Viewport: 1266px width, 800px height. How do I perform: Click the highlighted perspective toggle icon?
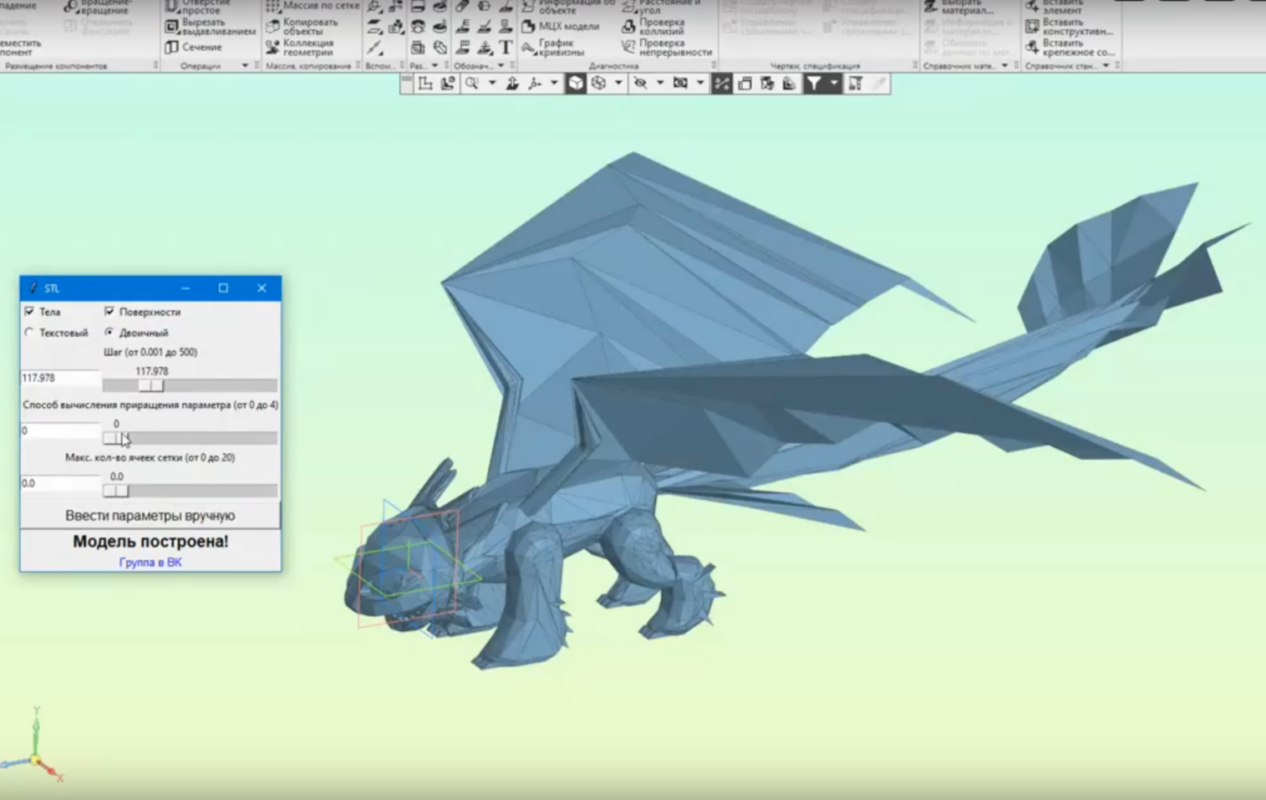click(x=722, y=84)
